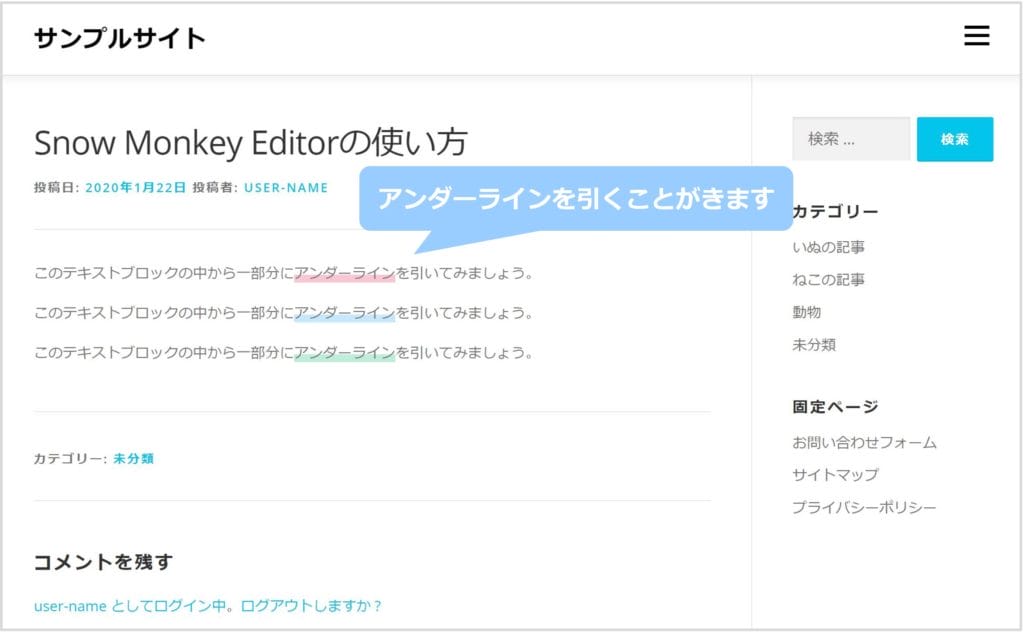
Task: Click the user-name としてログイン中 link
Action: (x=130, y=606)
